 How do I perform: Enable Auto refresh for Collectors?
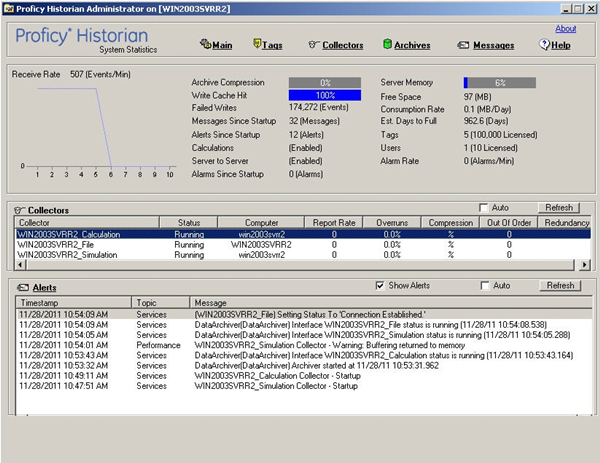[485, 208]
